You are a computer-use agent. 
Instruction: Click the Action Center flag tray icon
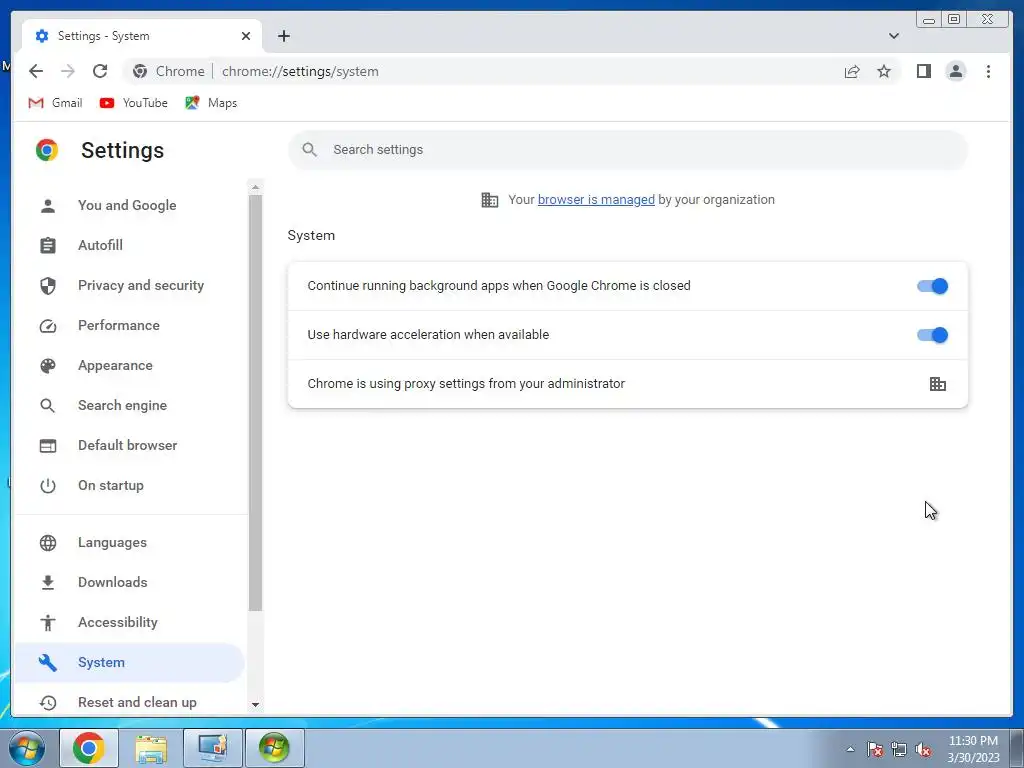pos(875,749)
